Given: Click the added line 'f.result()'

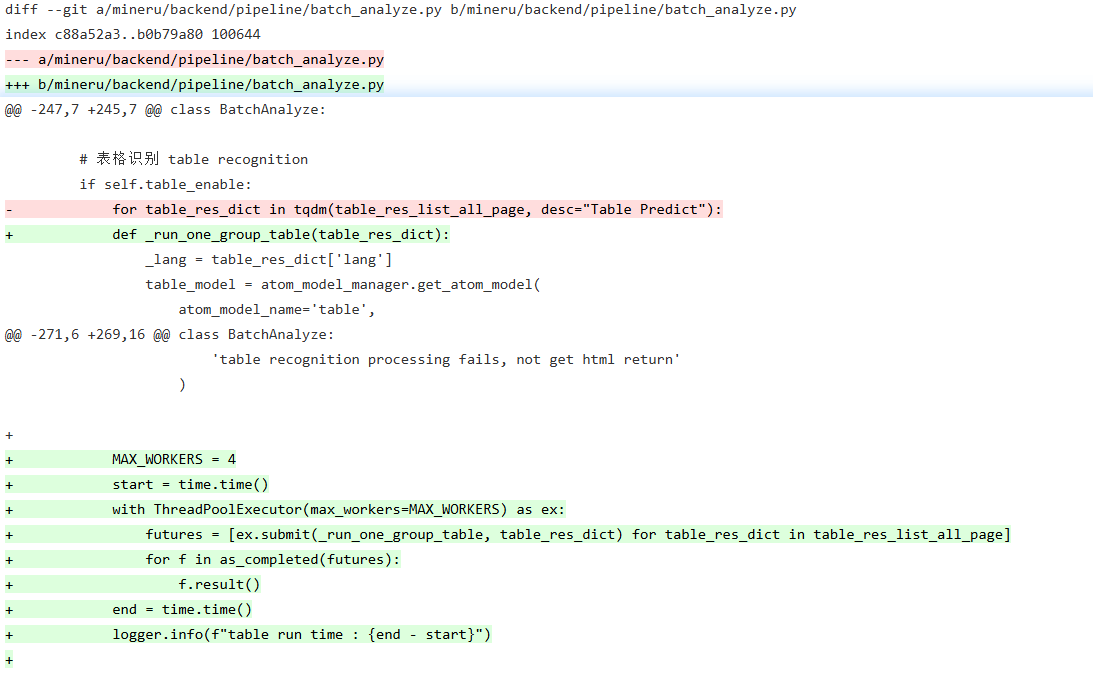Looking at the screenshot, I should point(132,585).
